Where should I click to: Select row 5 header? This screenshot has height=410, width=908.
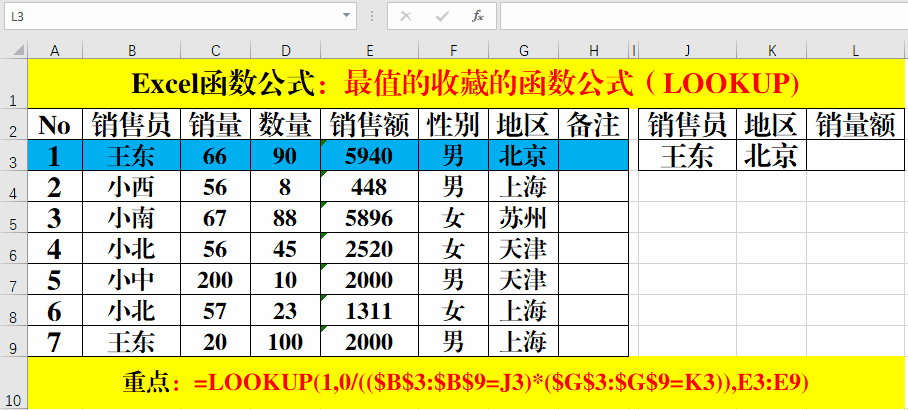[14, 217]
